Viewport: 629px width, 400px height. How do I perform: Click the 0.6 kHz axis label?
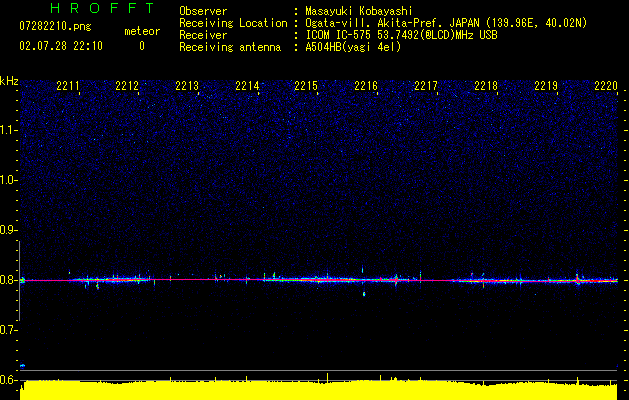9,380
